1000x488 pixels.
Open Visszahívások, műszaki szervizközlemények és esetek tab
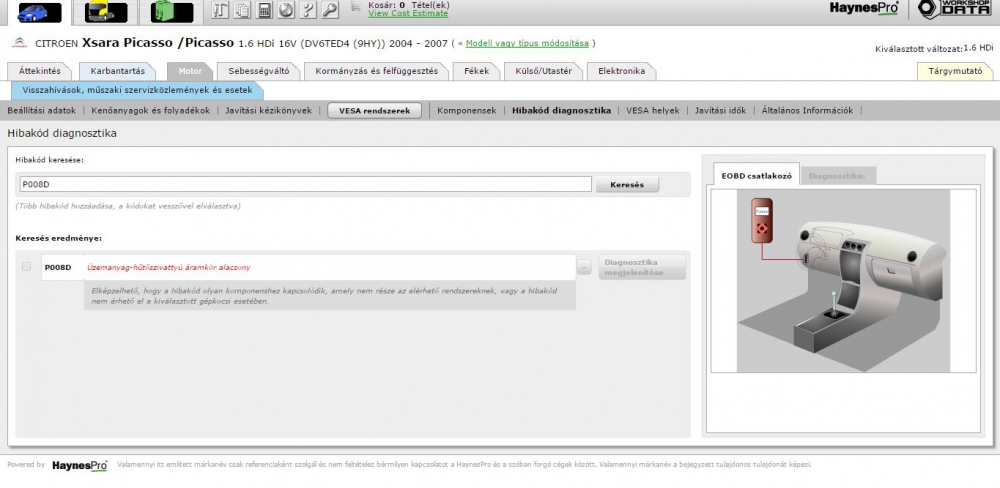click(x=137, y=90)
